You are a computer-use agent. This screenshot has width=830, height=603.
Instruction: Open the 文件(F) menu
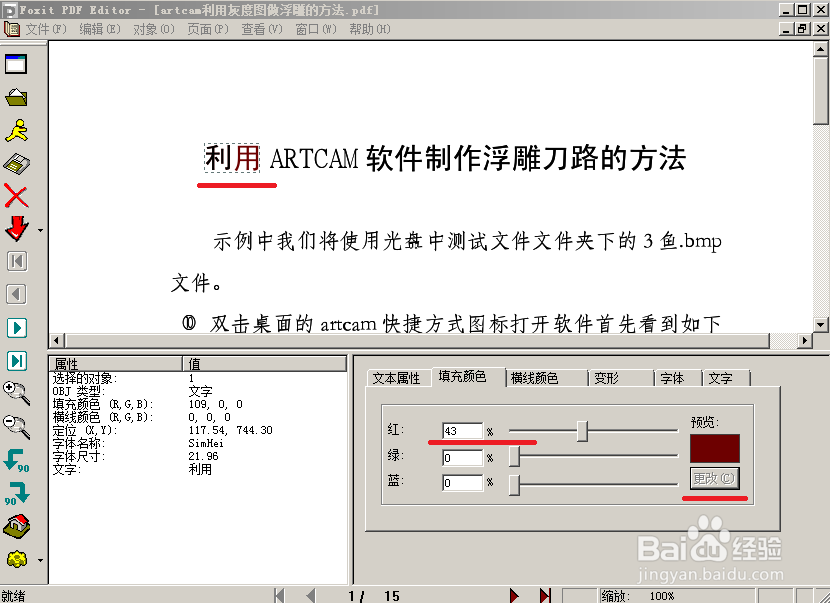tap(46, 29)
